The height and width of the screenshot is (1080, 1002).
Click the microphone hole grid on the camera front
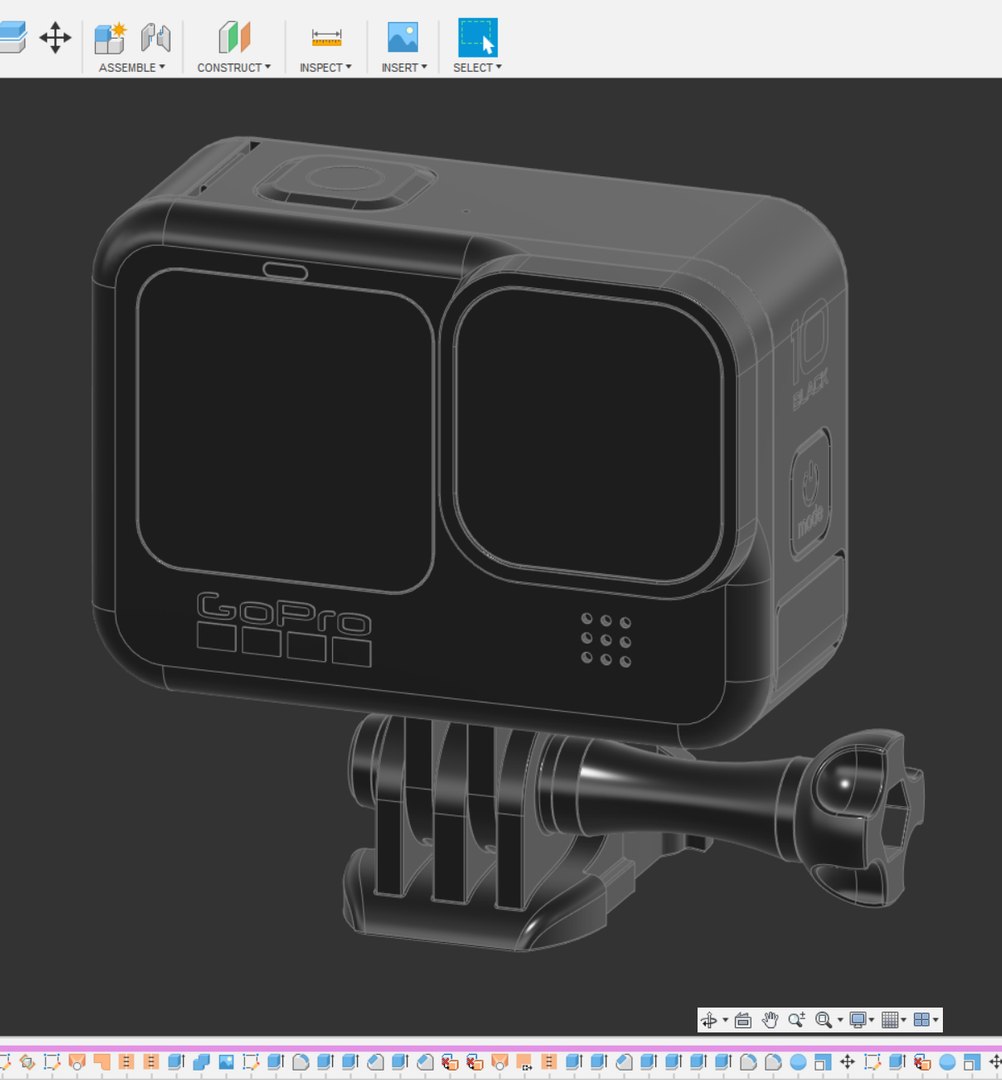[x=606, y=641]
